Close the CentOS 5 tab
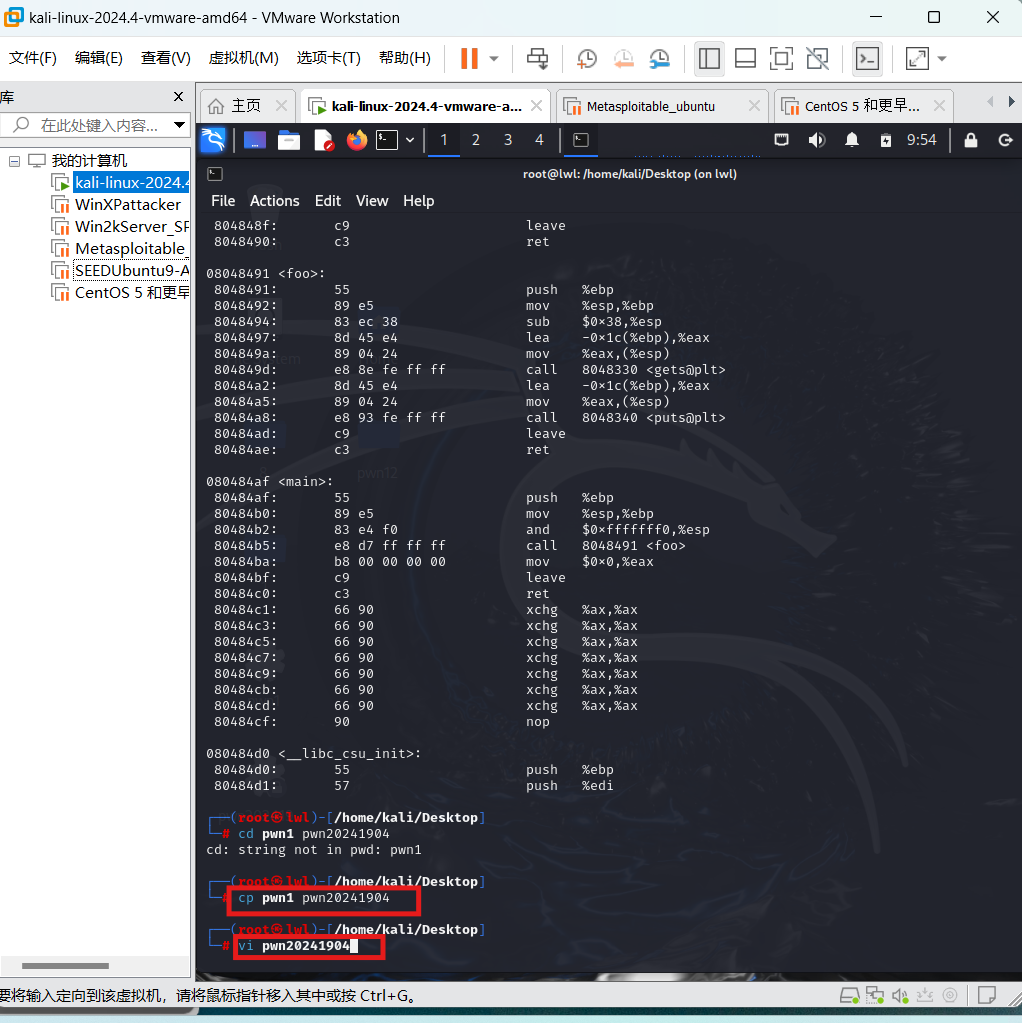 pyautogui.click(x=939, y=106)
